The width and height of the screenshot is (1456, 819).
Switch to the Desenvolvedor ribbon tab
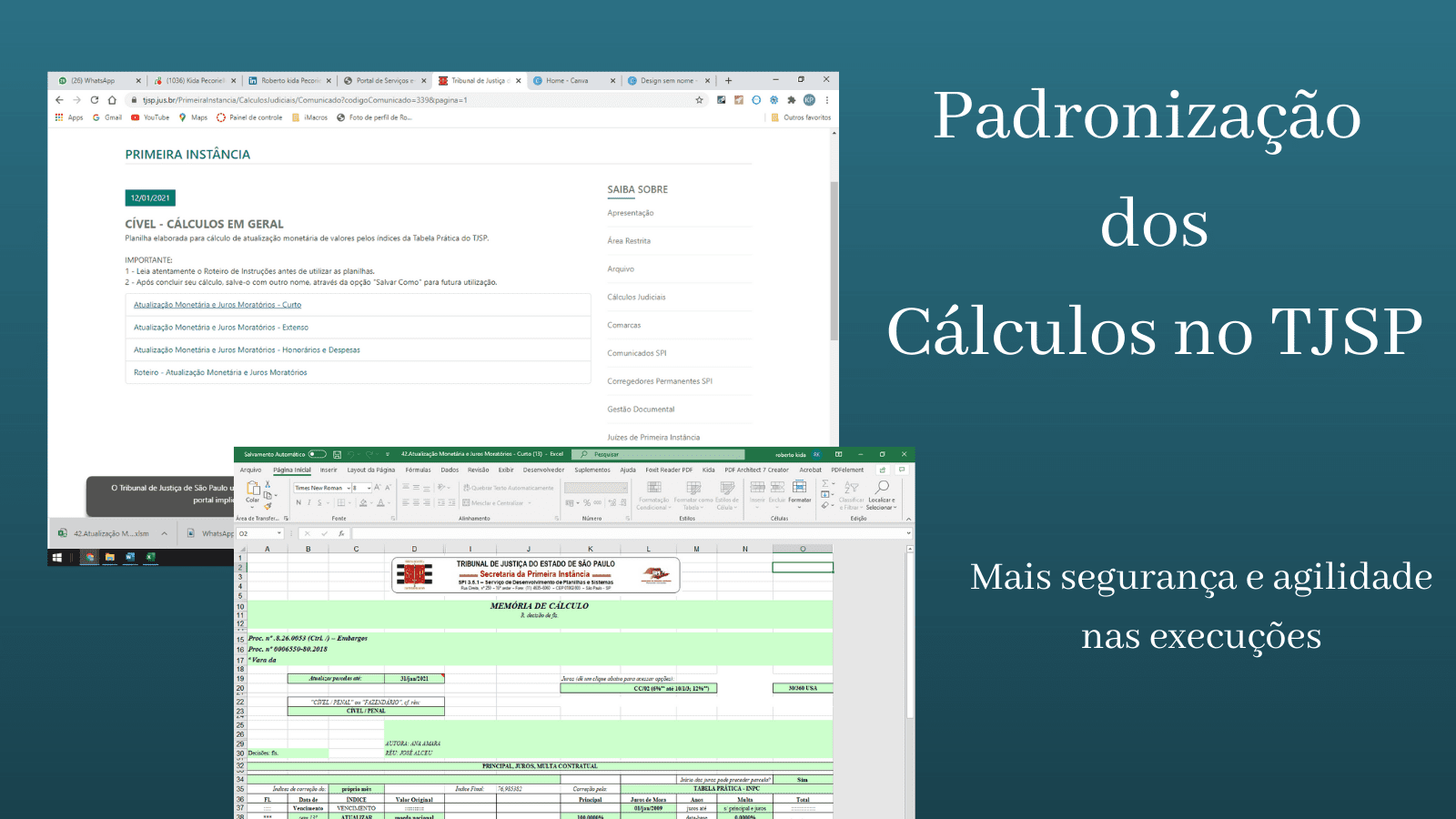(543, 470)
